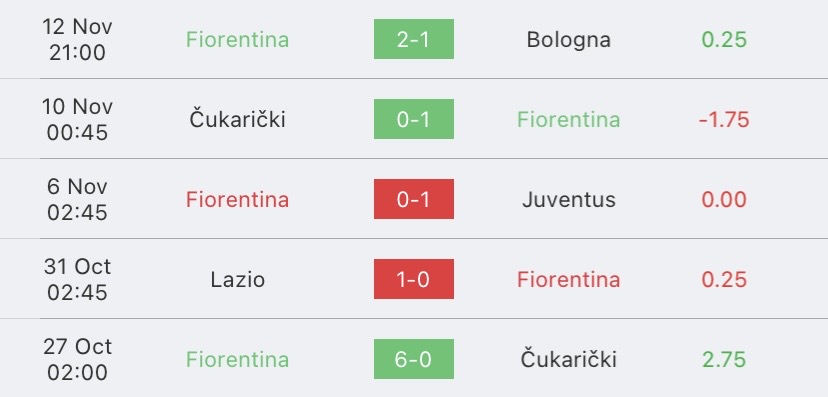Click Fiorentina in the 6 Nov row
The image size is (828, 397).
(x=238, y=200)
